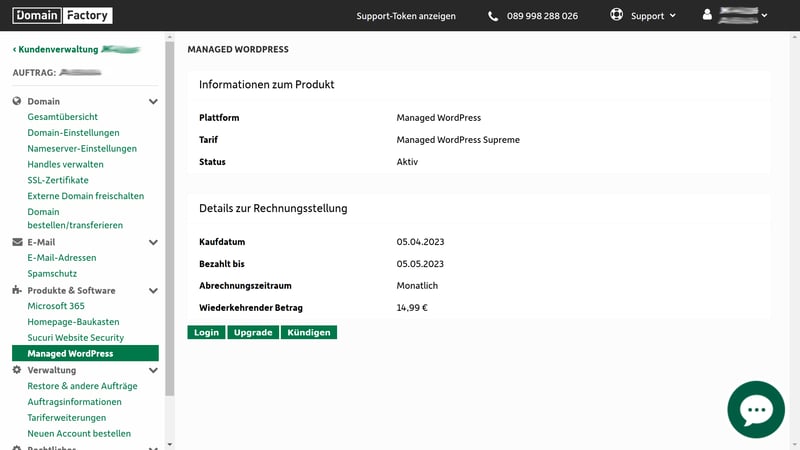Click the DomainFactory logo
Screen dimensions: 800x450
[62, 15]
